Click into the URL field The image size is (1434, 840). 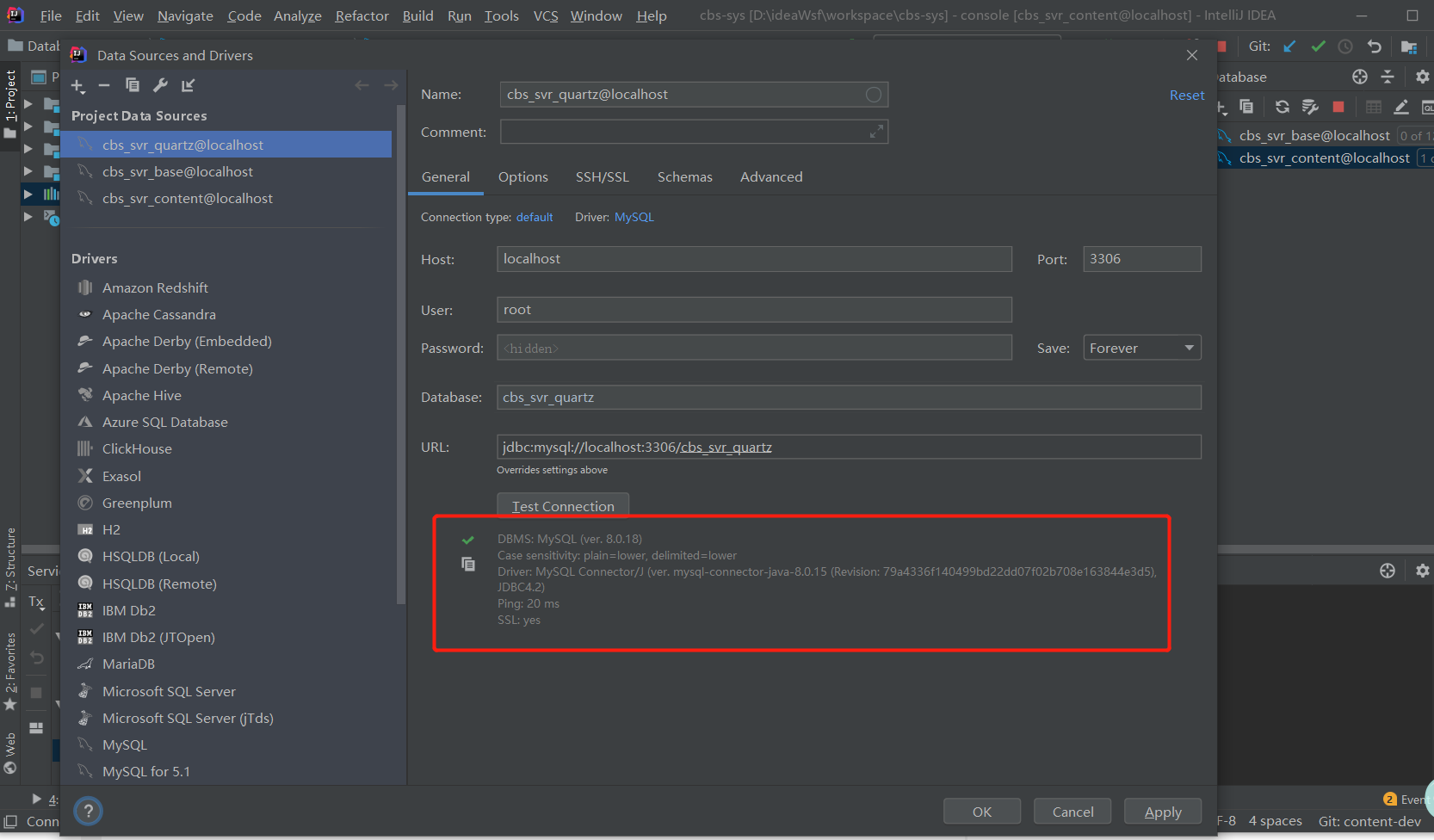point(849,447)
